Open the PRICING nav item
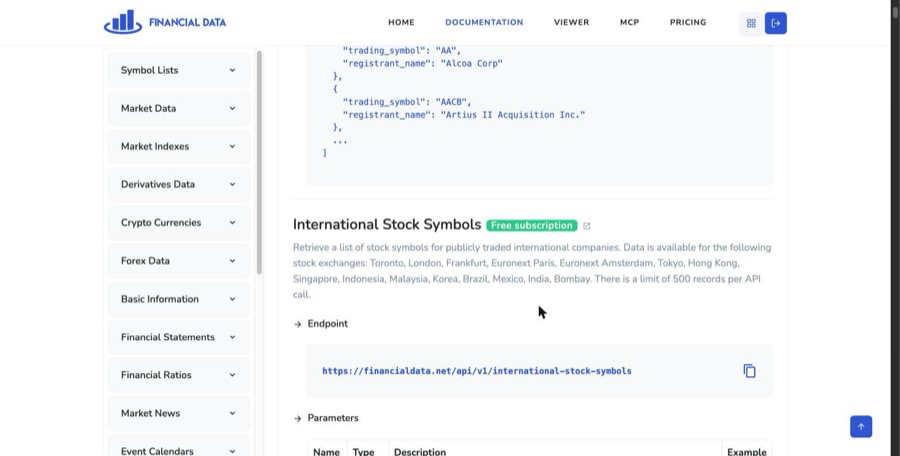Viewport: 900px width, 456px height. point(688,22)
